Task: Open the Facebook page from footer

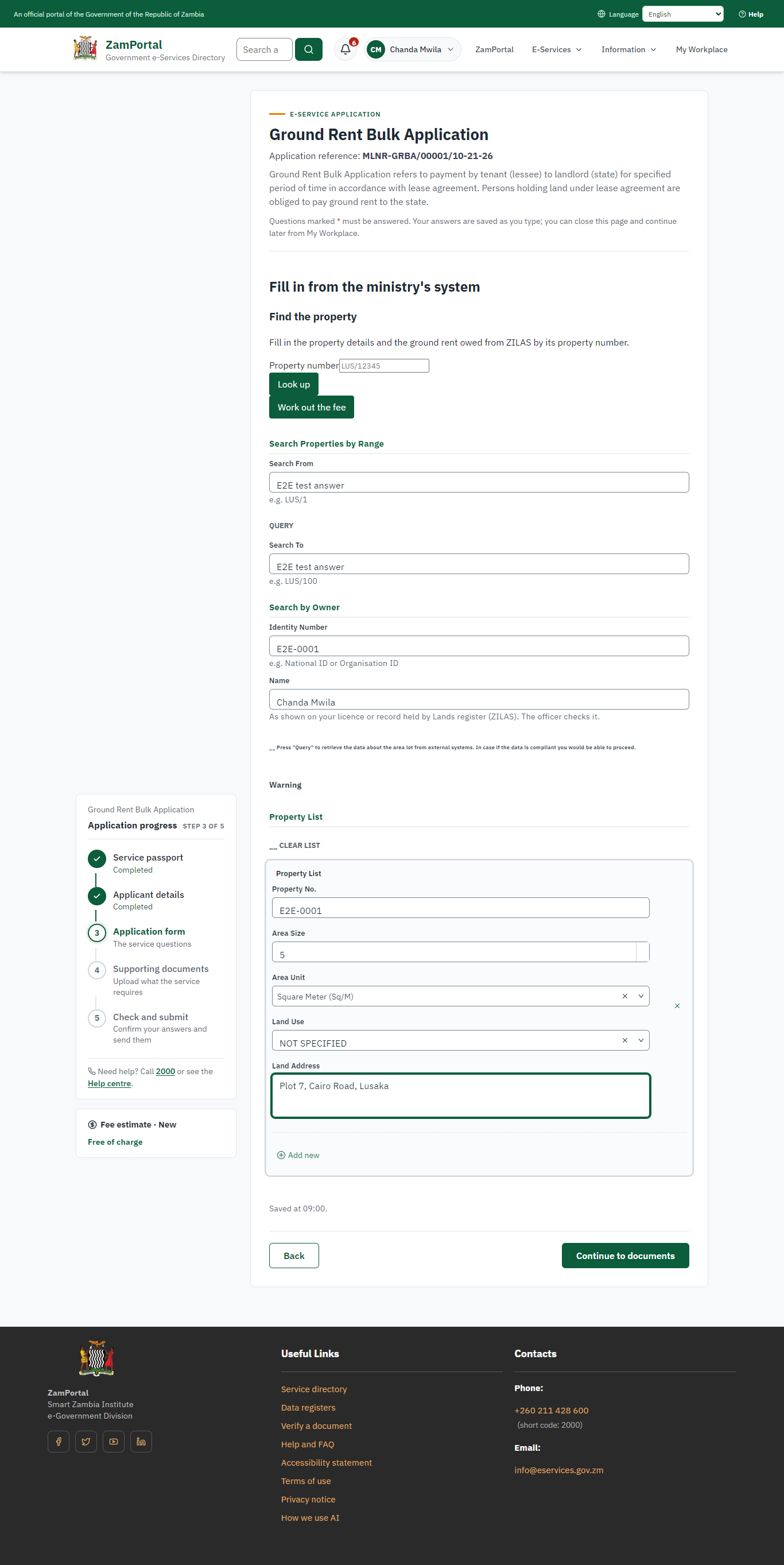Action: [59, 1441]
